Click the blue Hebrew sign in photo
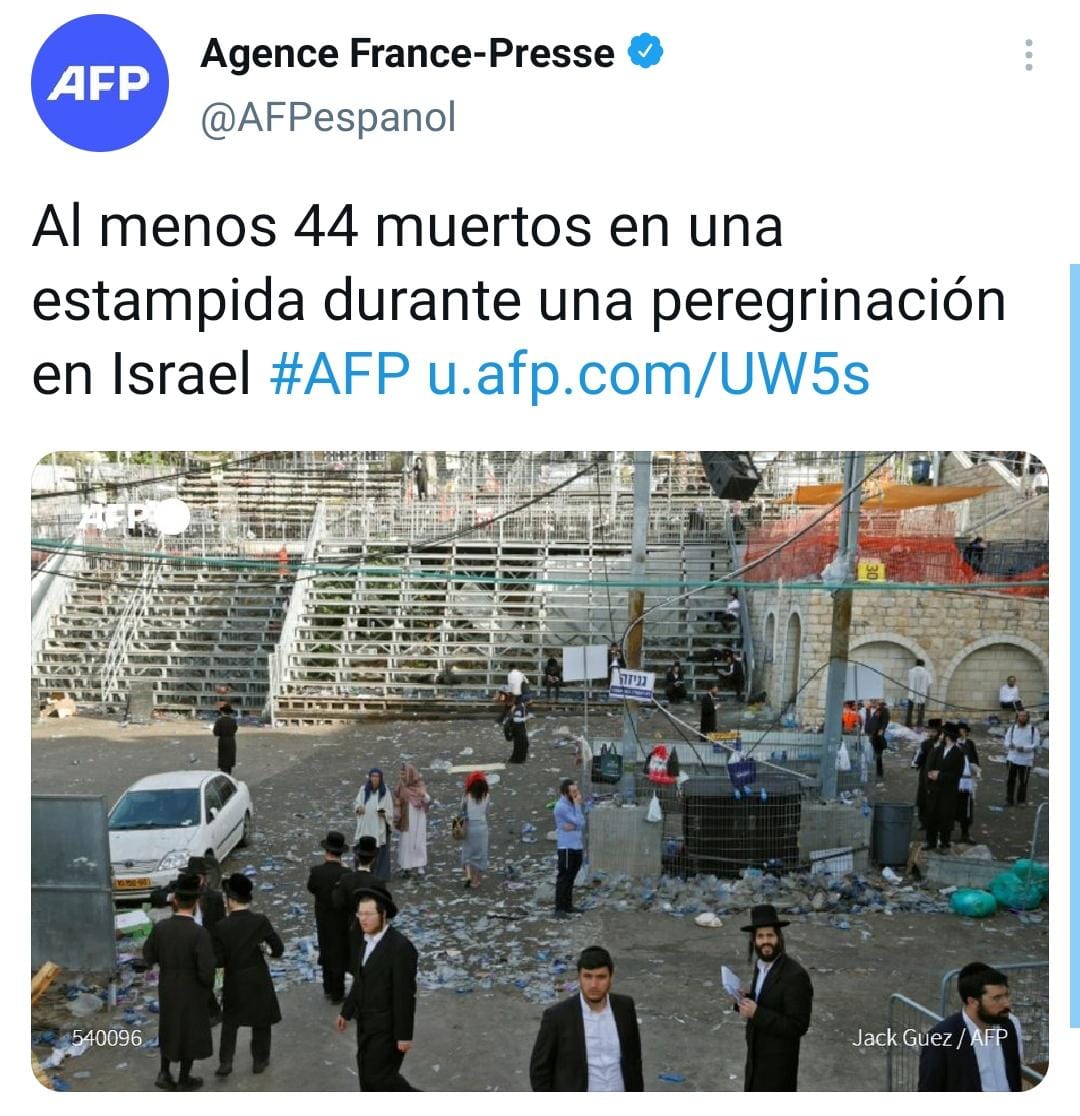Image resolution: width=1080 pixels, height=1116 pixels. coord(631,683)
